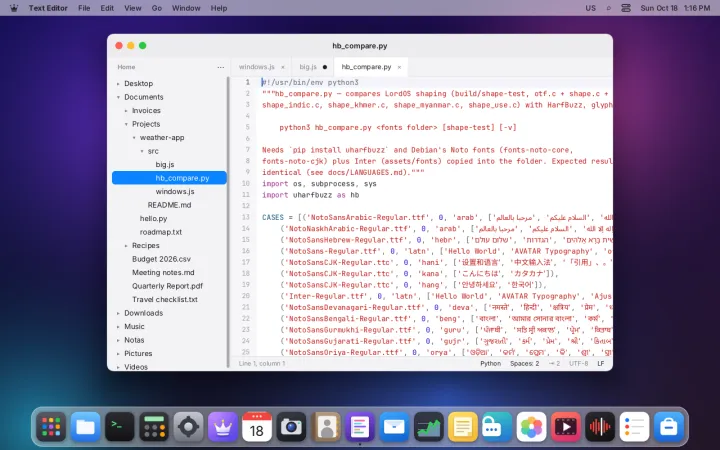Viewport: 720px width, 450px height.
Task: Open the Passwords lock app in dock
Action: (x=497, y=427)
